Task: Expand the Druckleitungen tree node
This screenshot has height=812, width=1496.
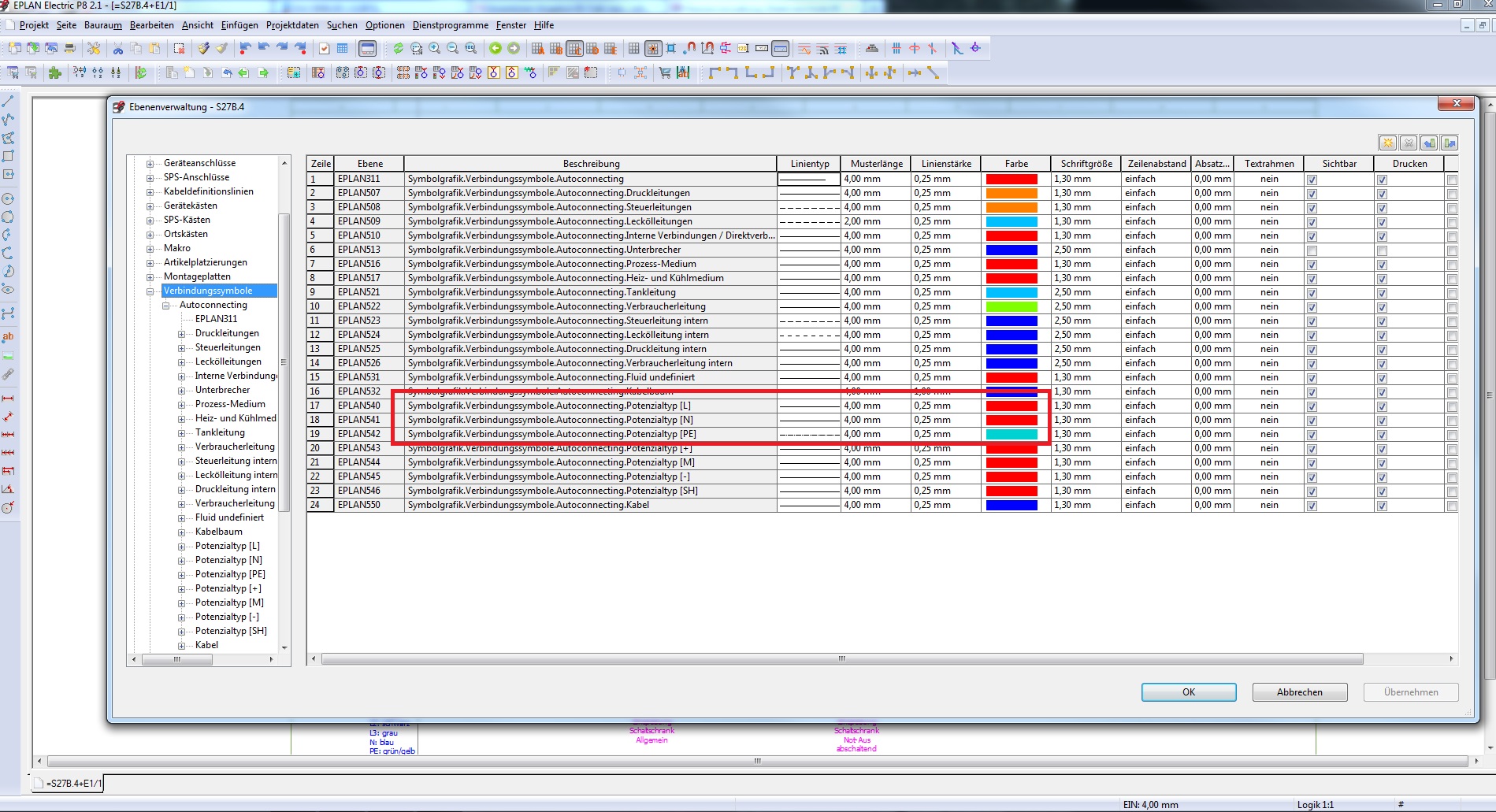Action: [181, 334]
